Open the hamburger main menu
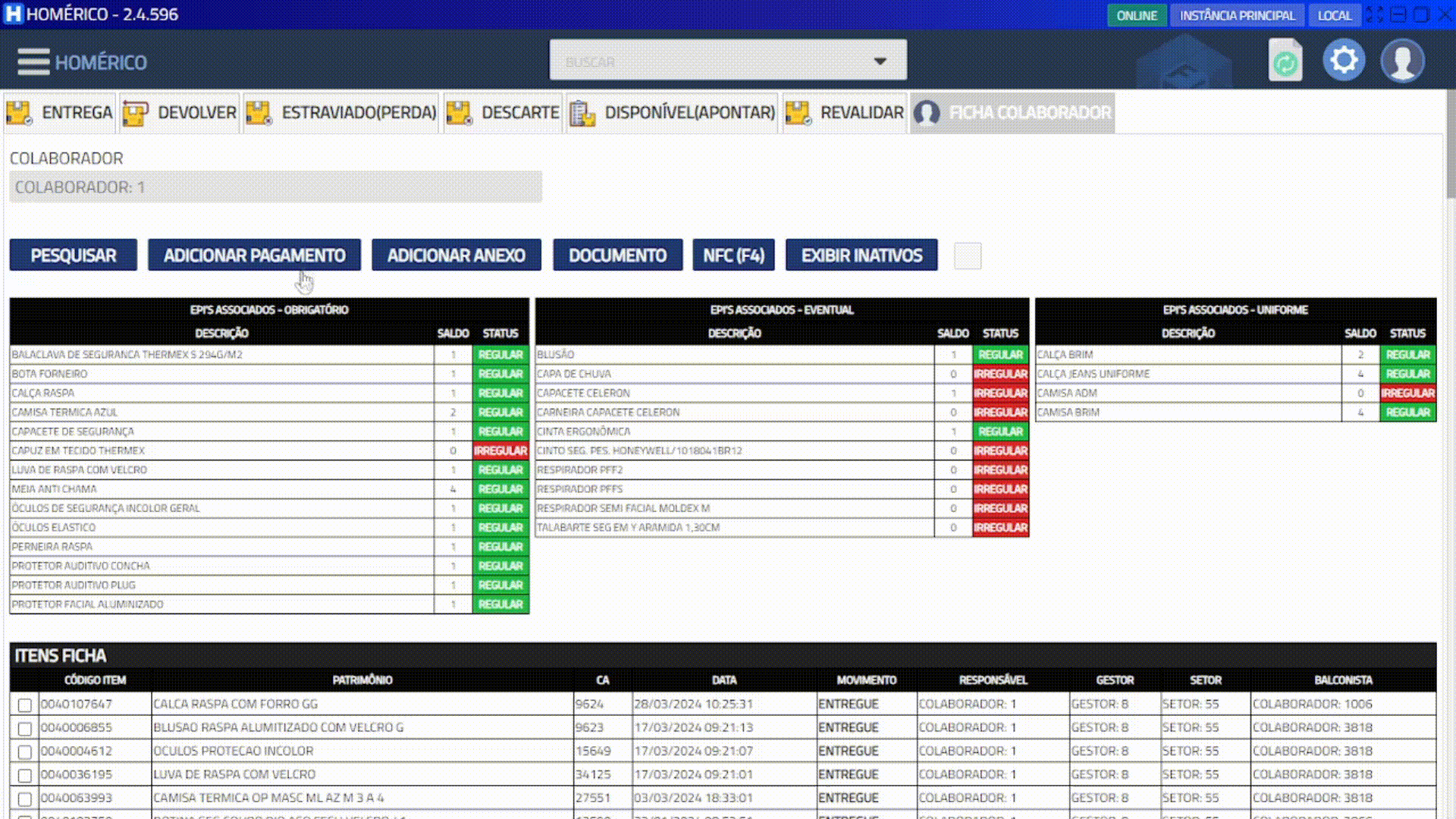This screenshot has height=819, width=1456. [33, 62]
